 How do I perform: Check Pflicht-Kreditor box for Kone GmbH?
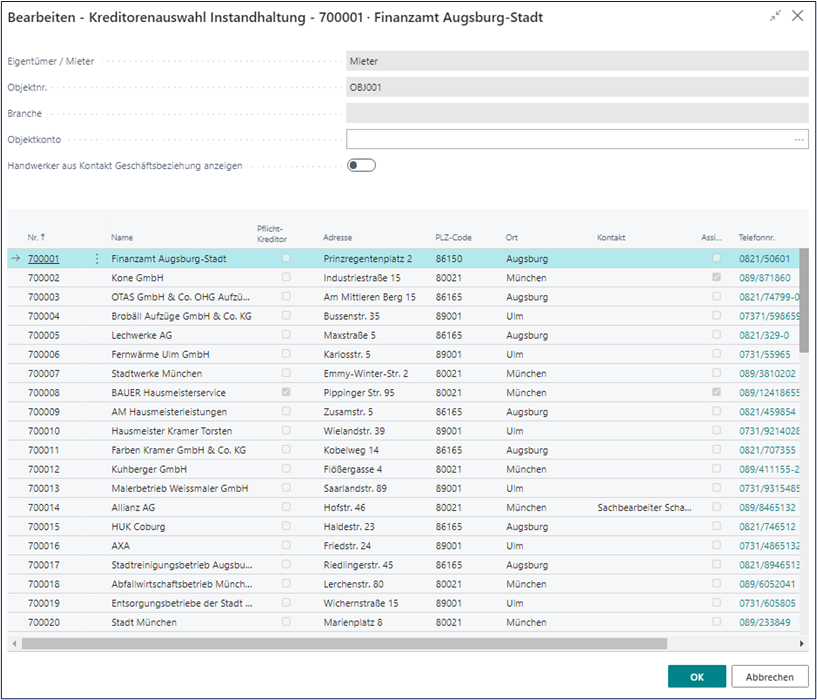286,278
